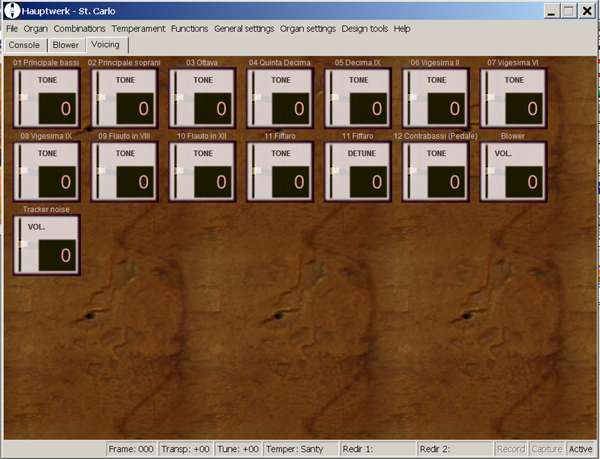The height and width of the screenshot is (459, 600).
Task: Click the 01 Principale bassi tone slider
Action: pyautogui.click(x=23, y=98)
